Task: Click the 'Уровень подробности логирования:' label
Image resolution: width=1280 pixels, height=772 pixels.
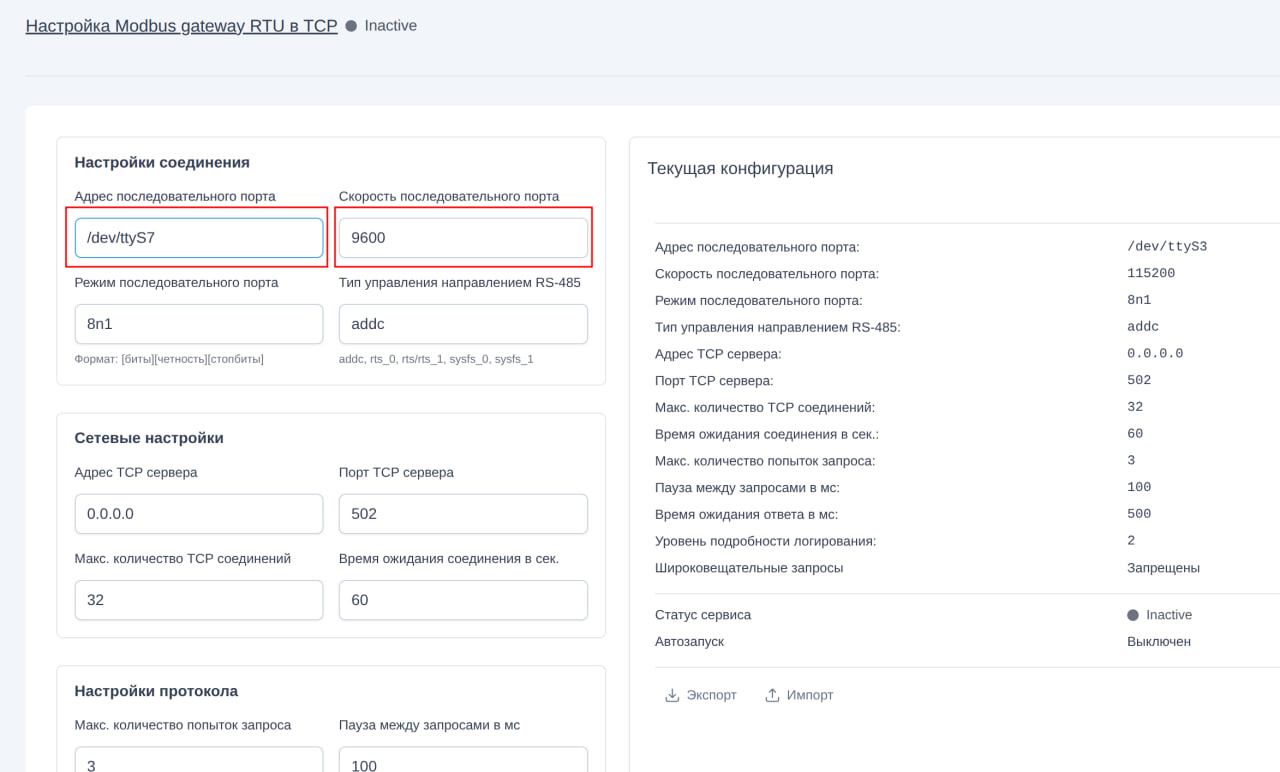Action: [766, 541]
